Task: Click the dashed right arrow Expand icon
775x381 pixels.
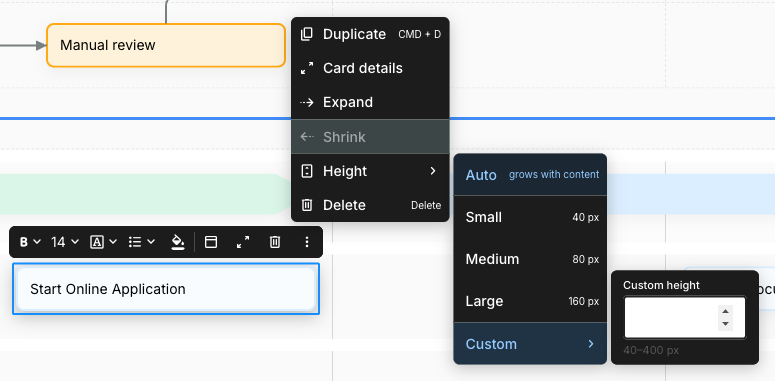Action: pos(307,102)
